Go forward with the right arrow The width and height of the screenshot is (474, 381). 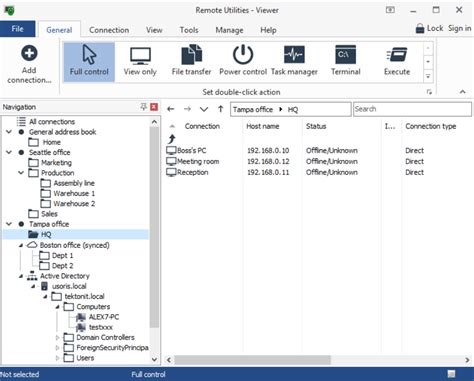[187, 109]
